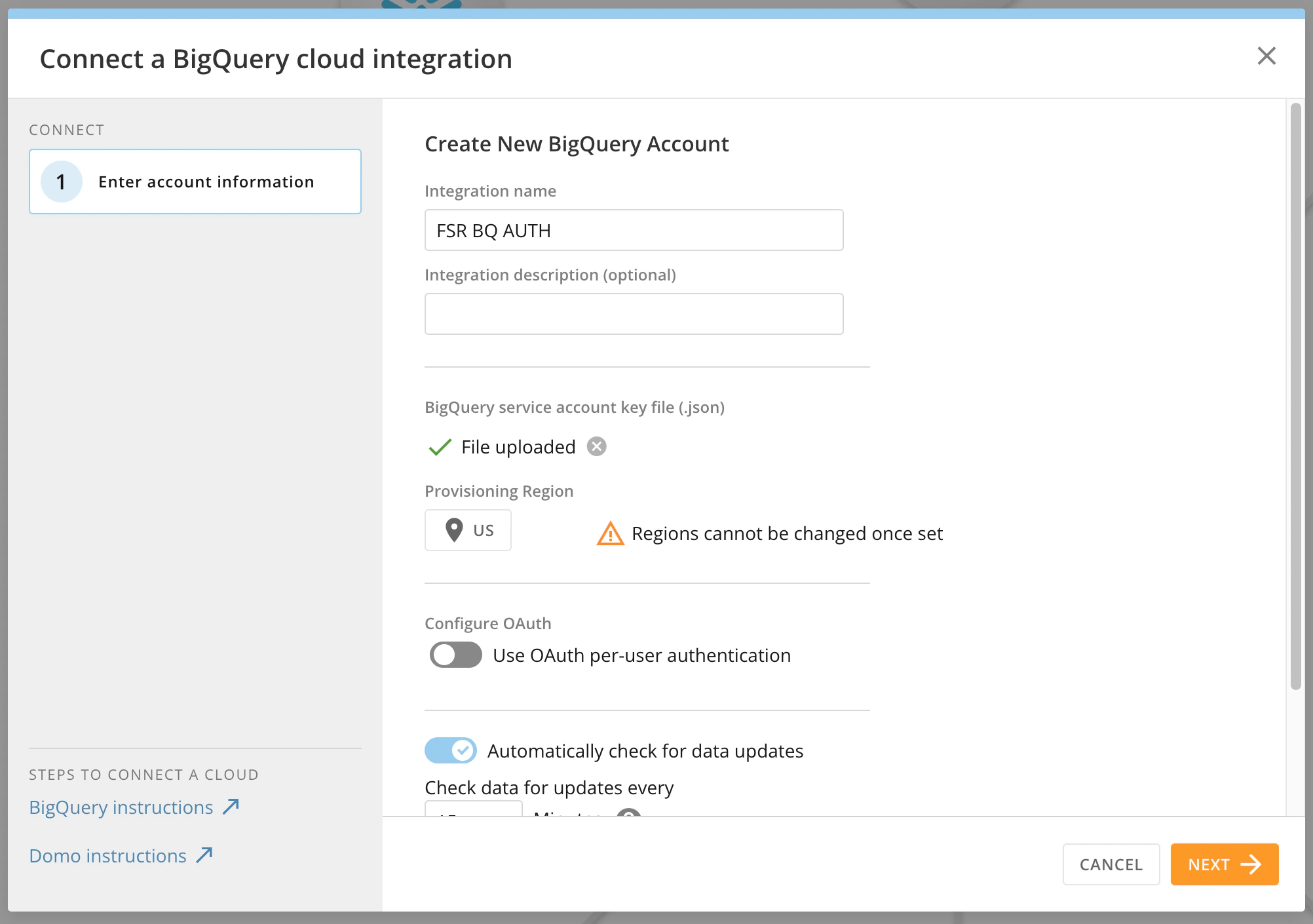The height and width of the screenshot is (924, 1313).
Task: Click the service account key file label
Action: [x=575, y=407]
